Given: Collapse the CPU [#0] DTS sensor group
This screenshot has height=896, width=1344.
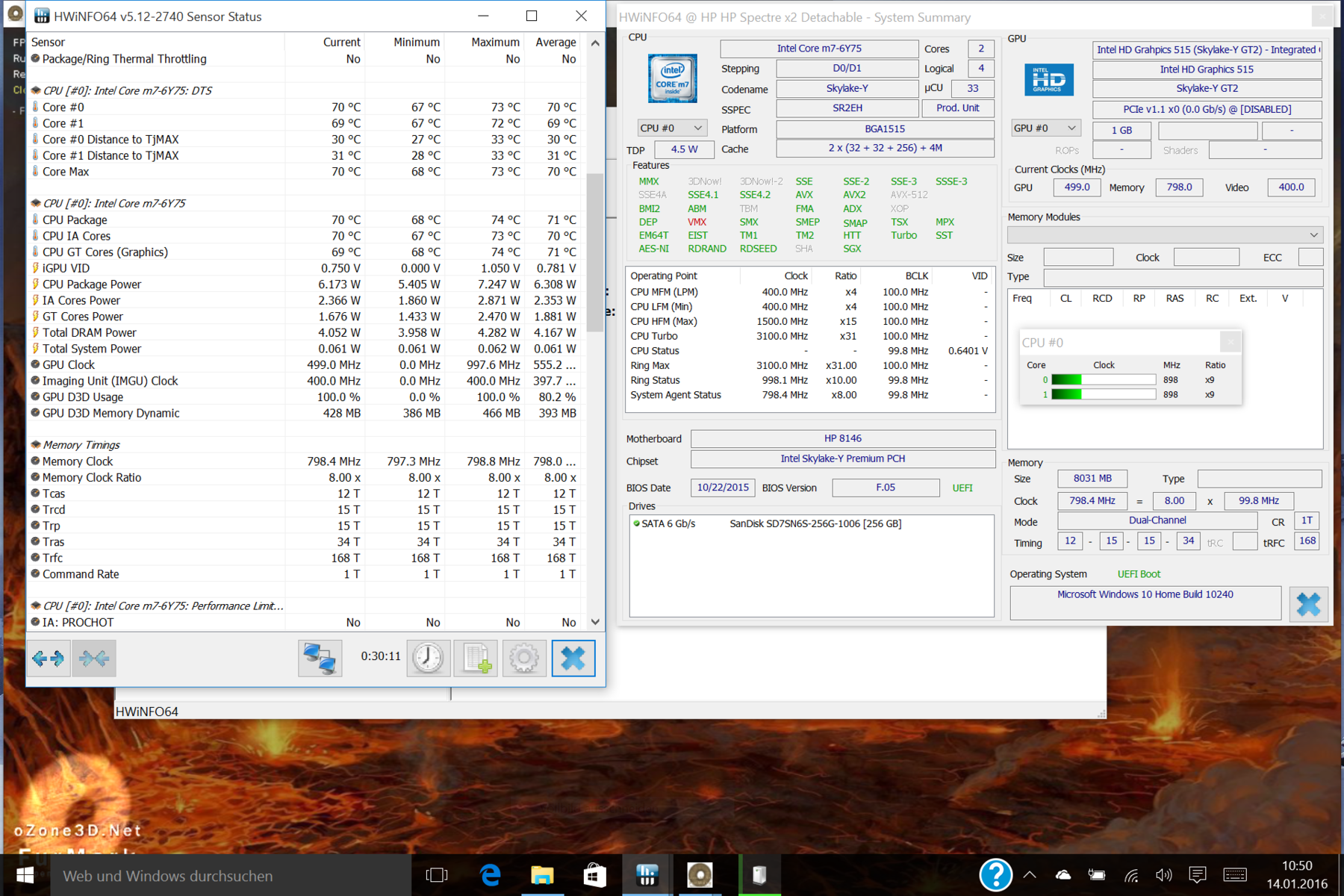Looking at the screenshot, I should click(35, 90).
